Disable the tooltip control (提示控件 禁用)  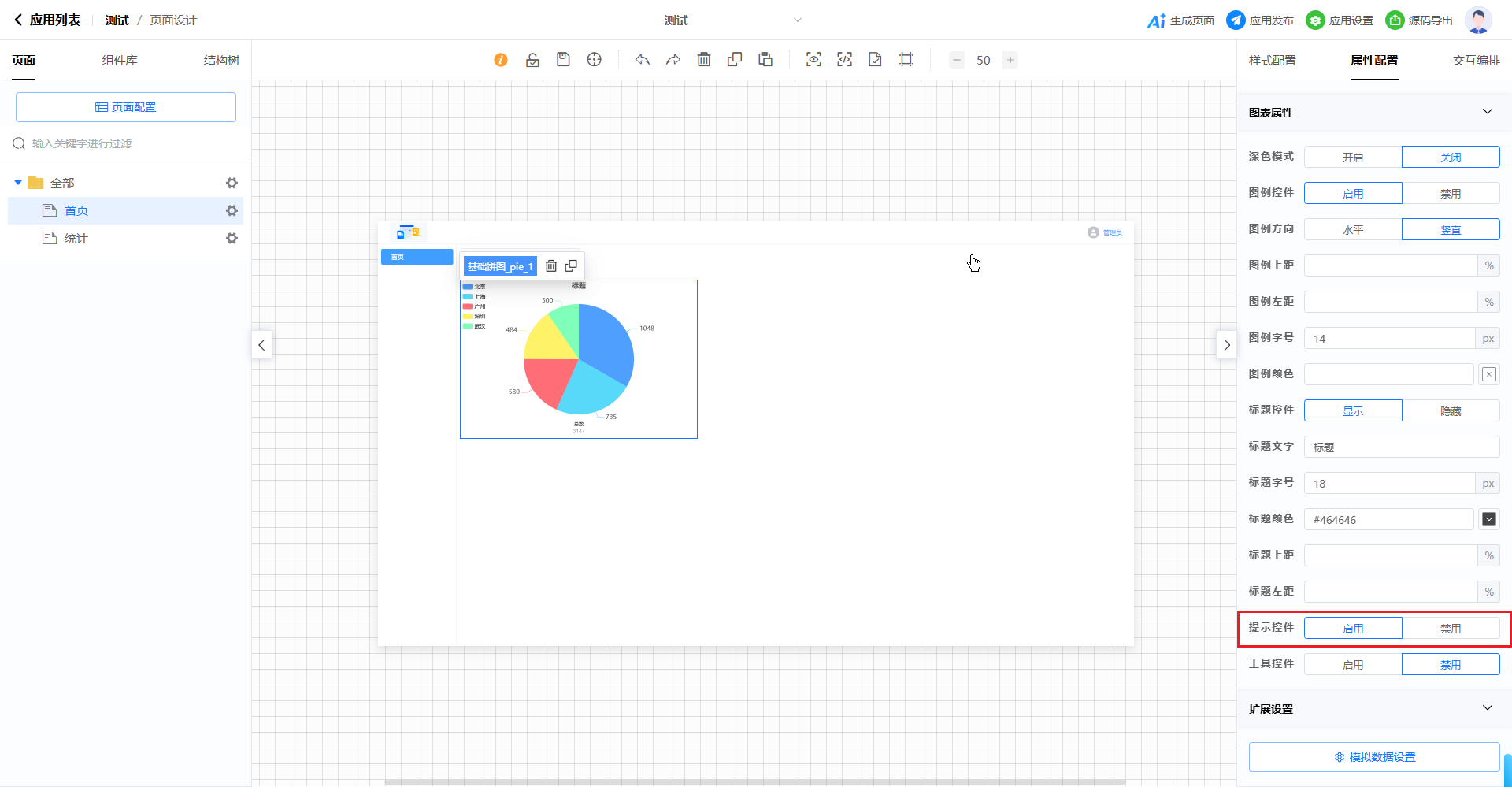click(x=1450, y=629)
